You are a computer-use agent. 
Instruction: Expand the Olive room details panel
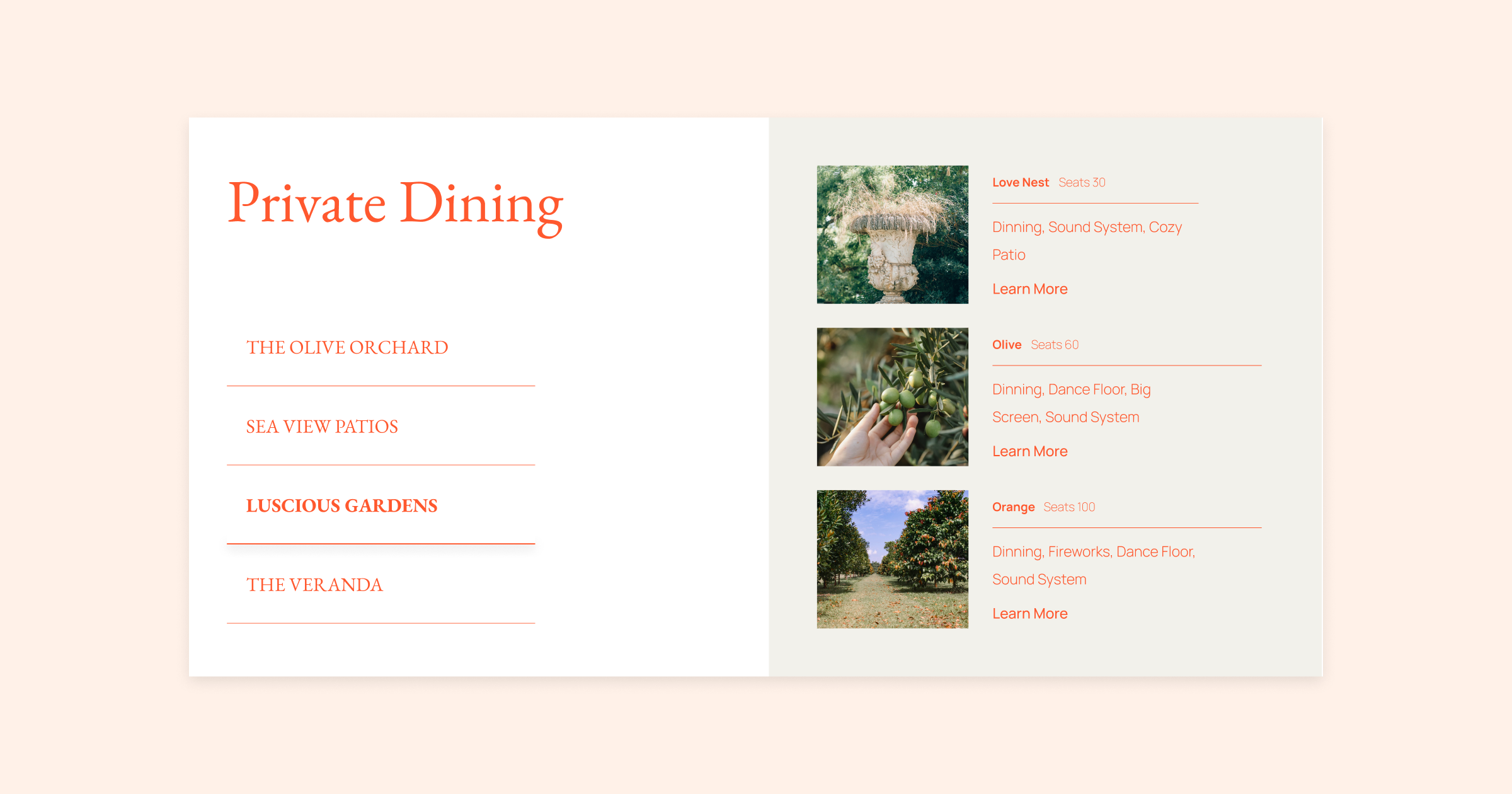click(x=1030, y=451)
